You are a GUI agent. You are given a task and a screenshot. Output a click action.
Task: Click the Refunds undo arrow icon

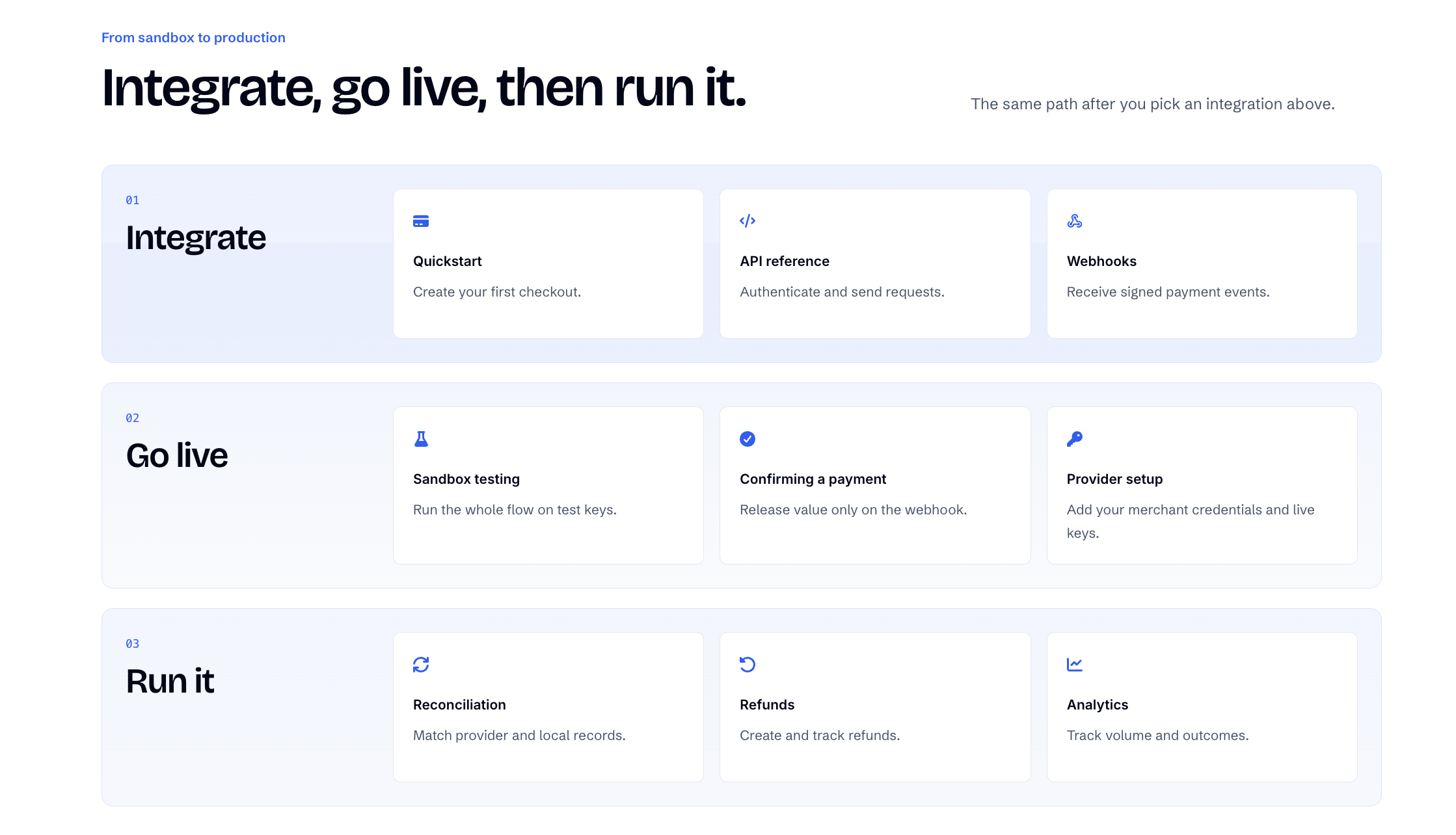748,665
